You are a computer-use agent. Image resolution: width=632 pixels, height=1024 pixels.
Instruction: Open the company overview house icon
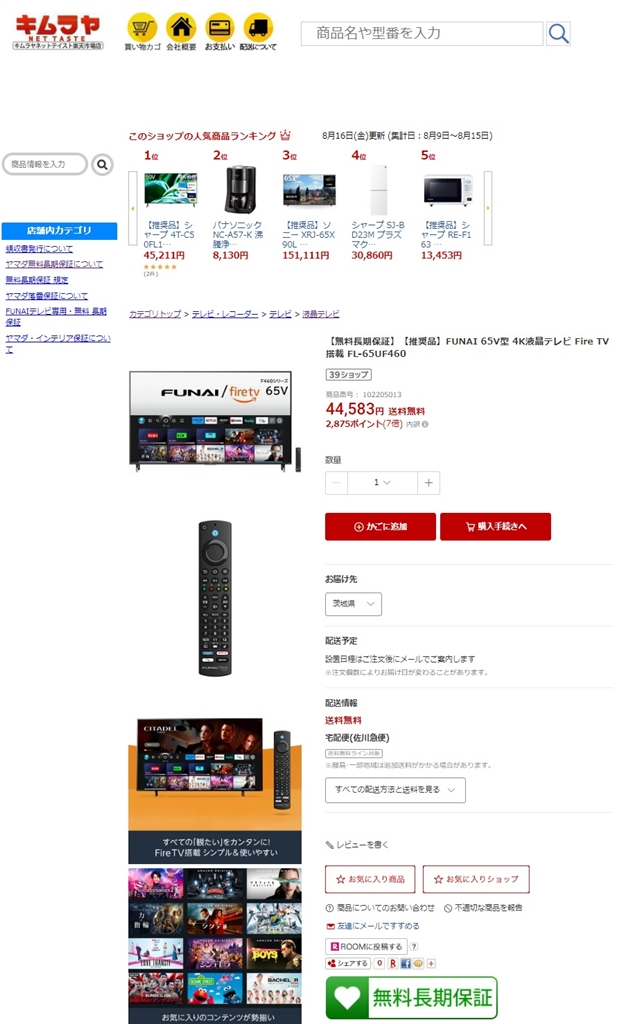pyautogui.click(x=181, y=28)
